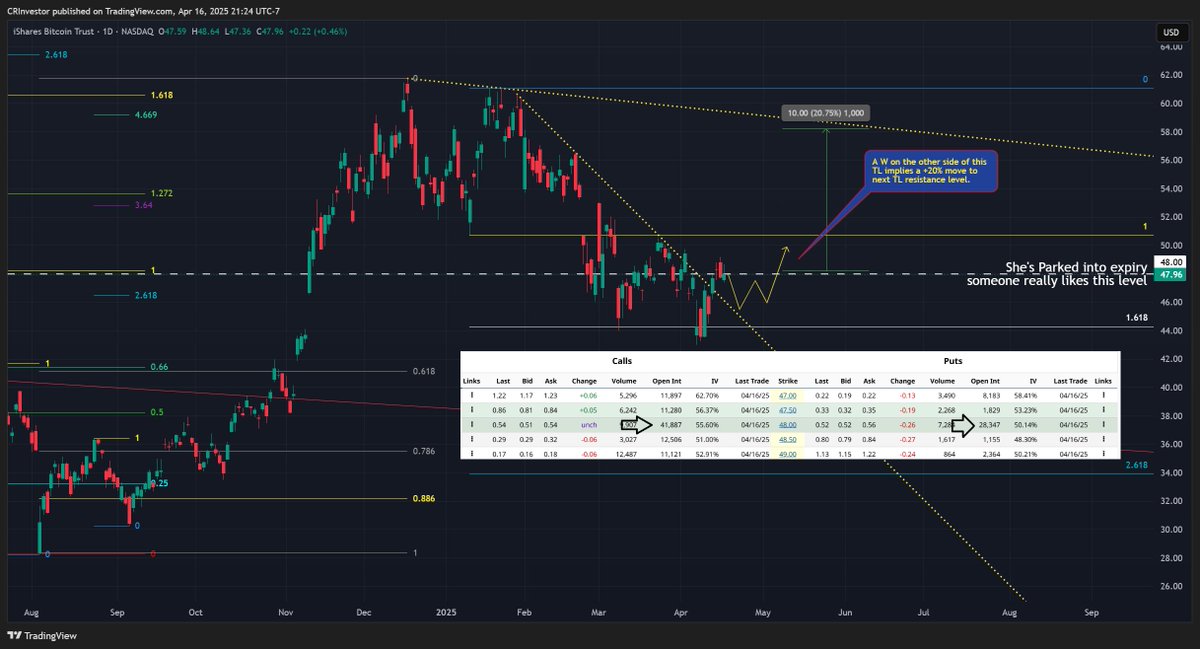Click the Dec label on time axis
The height and width of the screenshot is (649, 1200).
coord(363,611)
